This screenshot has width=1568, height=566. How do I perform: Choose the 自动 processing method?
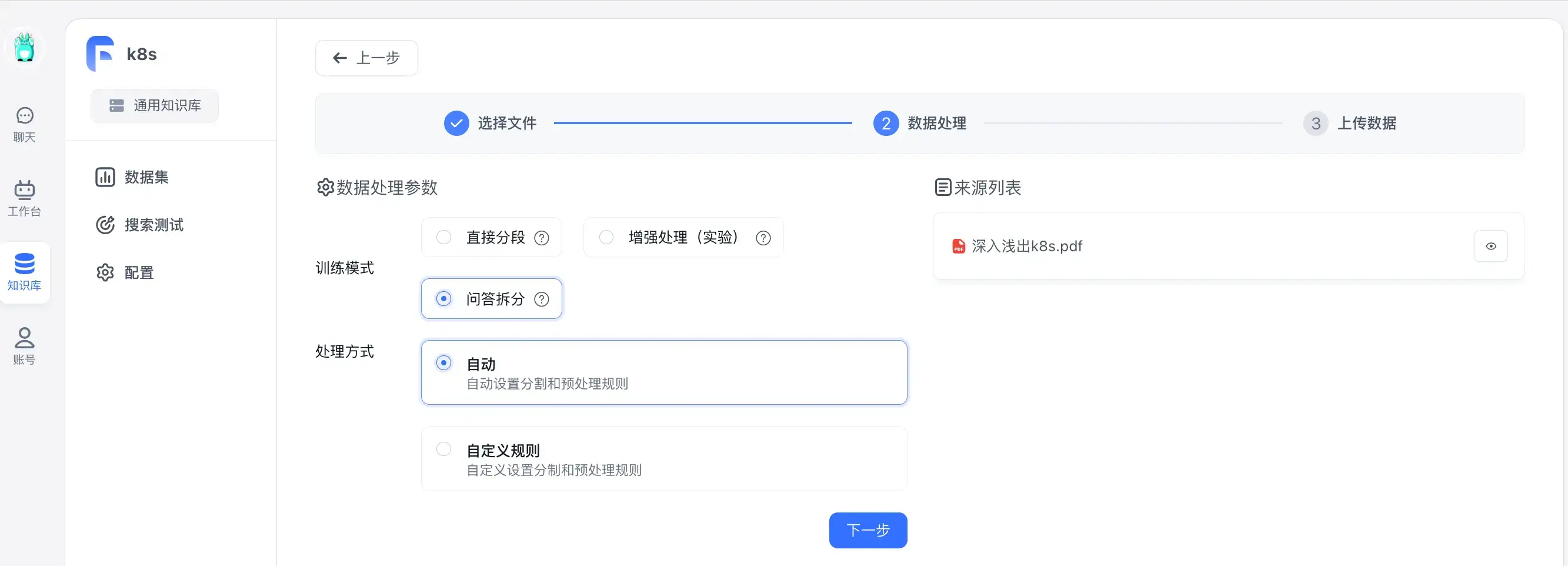(x=663, y=372)
